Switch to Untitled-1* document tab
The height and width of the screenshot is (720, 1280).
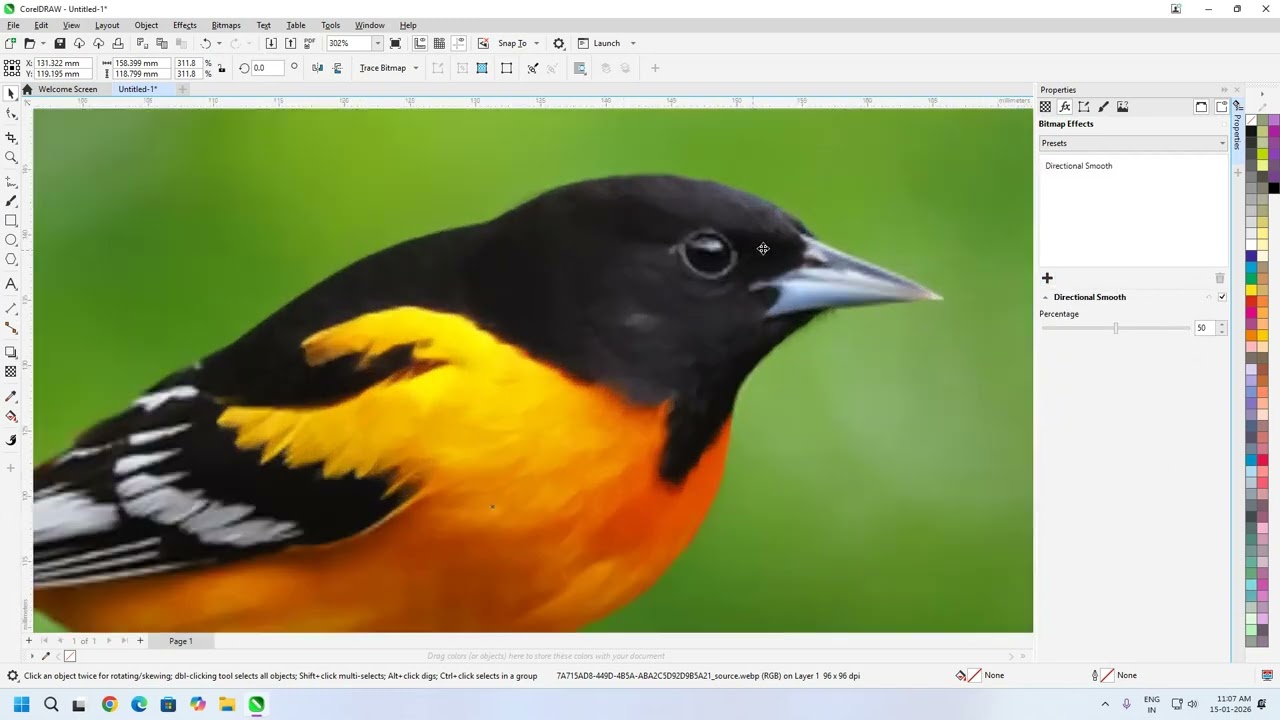[137, 89]
